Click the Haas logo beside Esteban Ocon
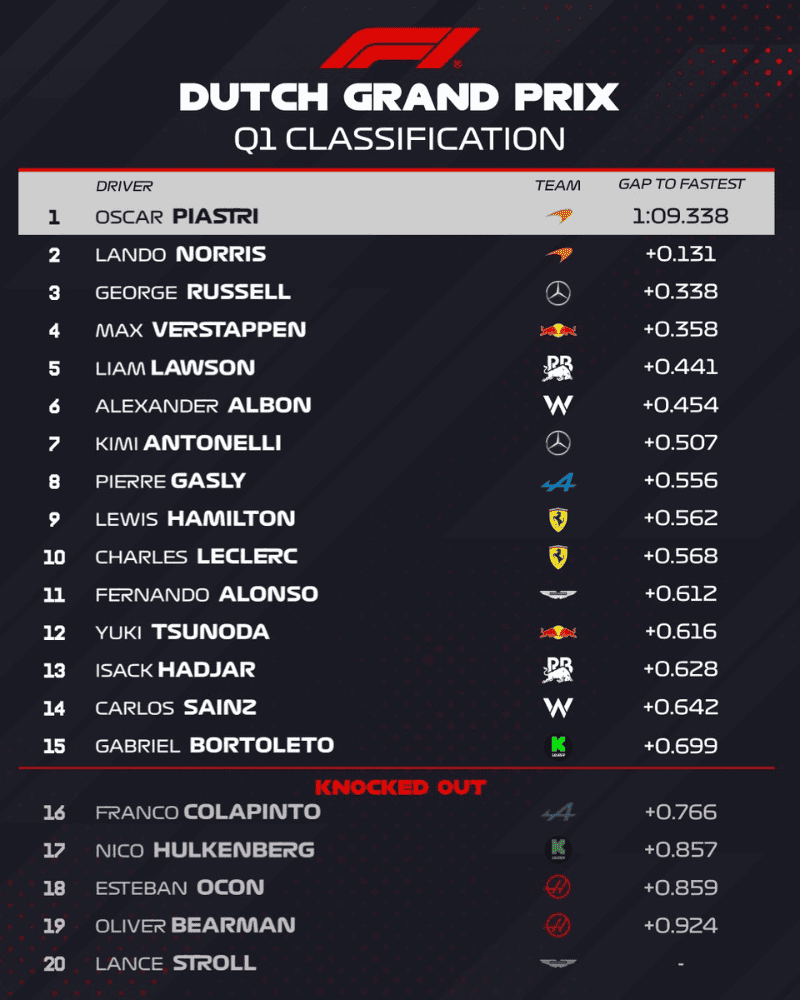This screenshot has height=1000, width=800. click(558, 888)
